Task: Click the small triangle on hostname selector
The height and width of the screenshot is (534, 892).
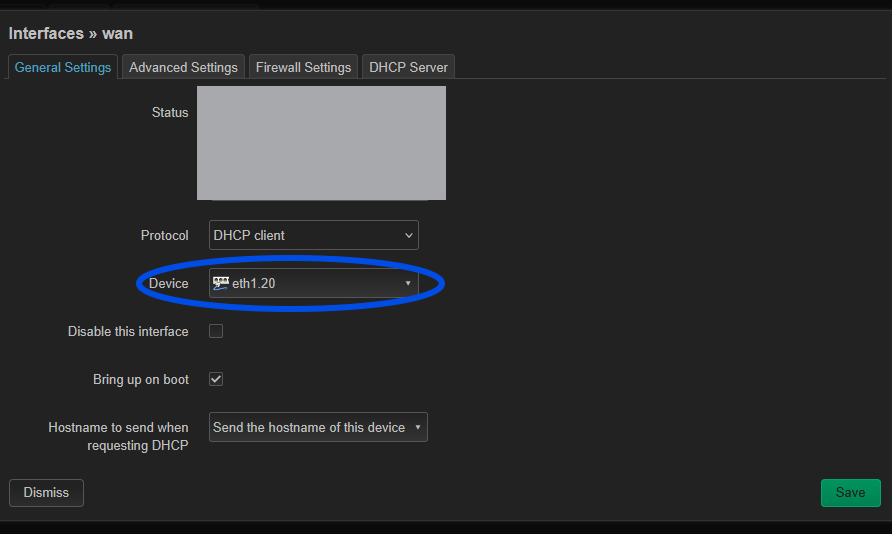Action: pos(418,427)
